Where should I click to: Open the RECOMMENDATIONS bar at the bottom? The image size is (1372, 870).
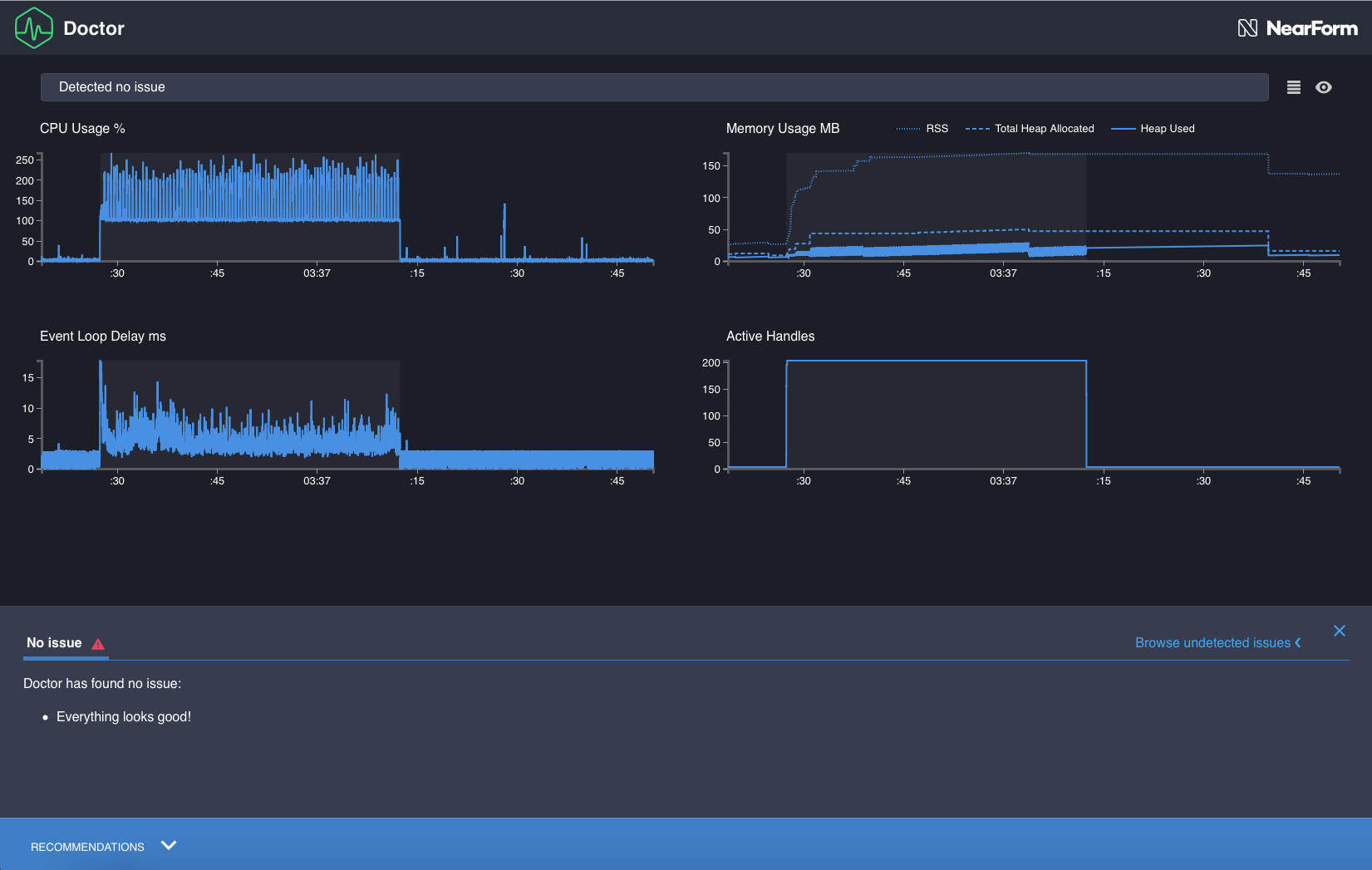(86, 846)
